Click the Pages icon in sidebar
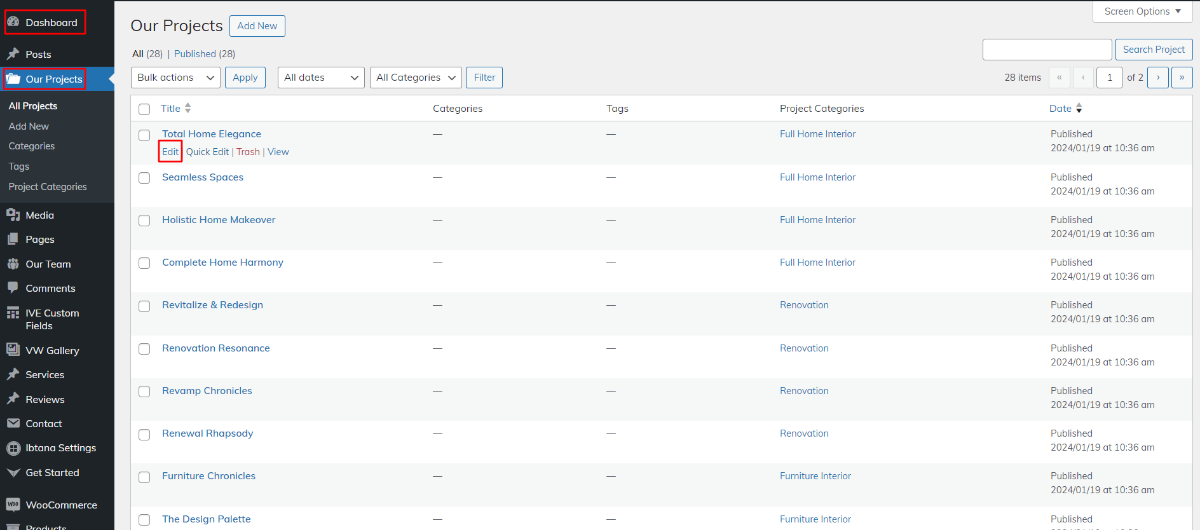This screenshot has width=1200, height=530. tap(13, 240)
